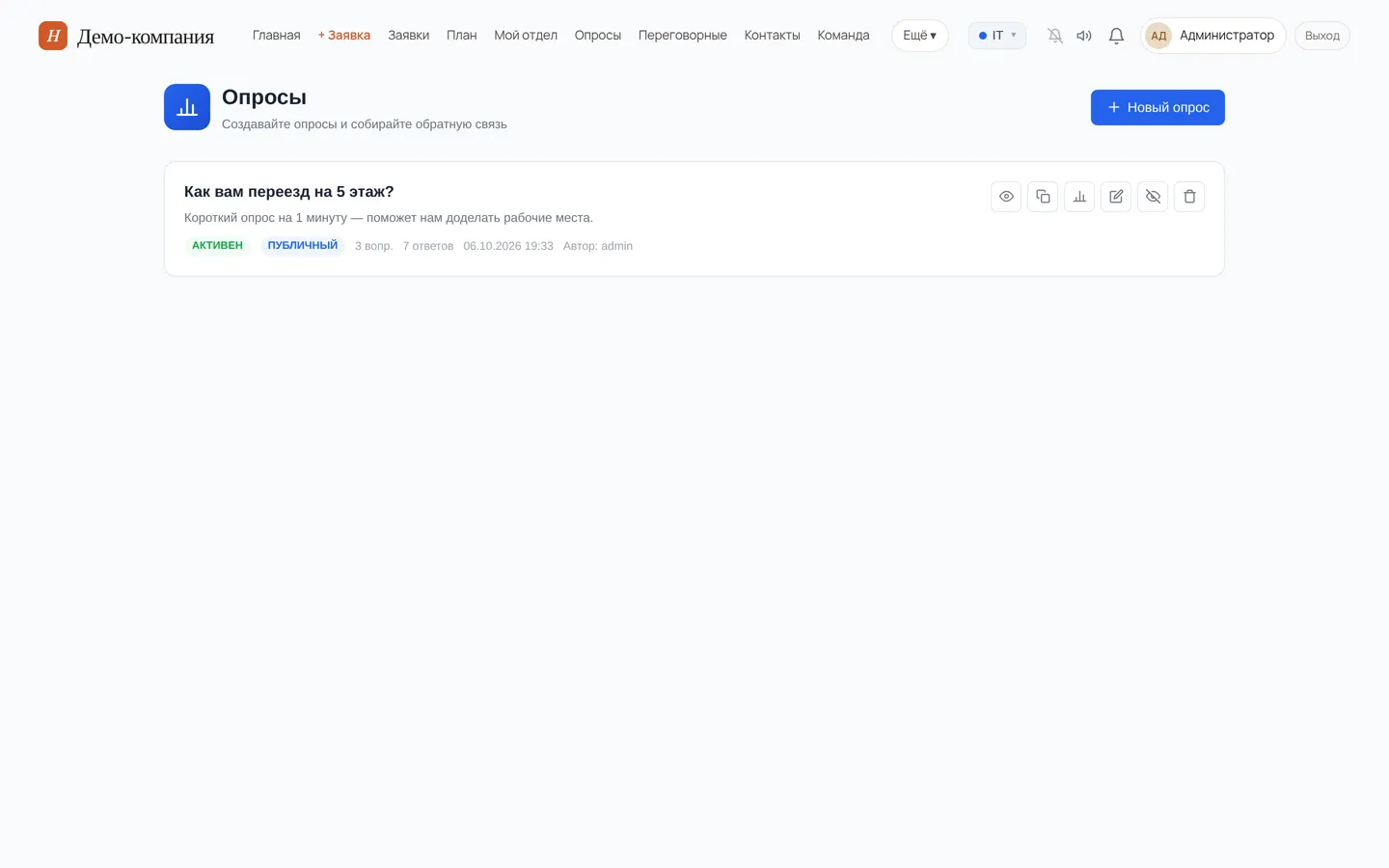Open survey 'Как вам переезд на 5 этаж?'
The height and width of the screenshot is (868, 1389).
point(289,192)
